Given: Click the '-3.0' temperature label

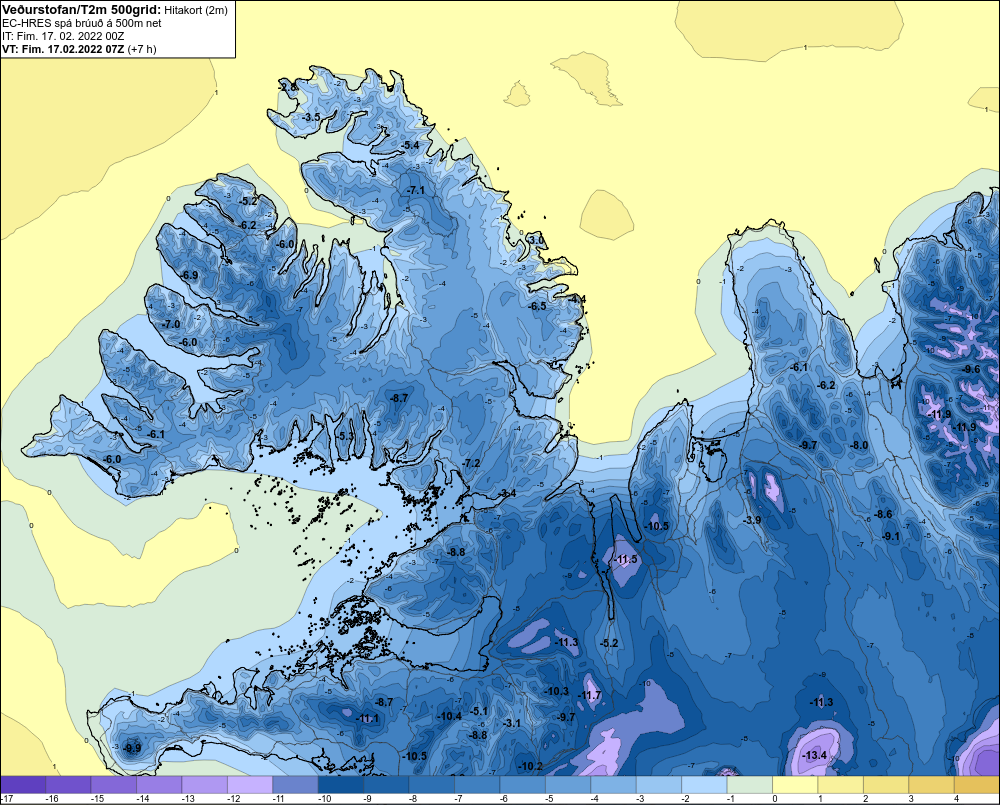Looking at the screenshot, I should coord(536,240).
